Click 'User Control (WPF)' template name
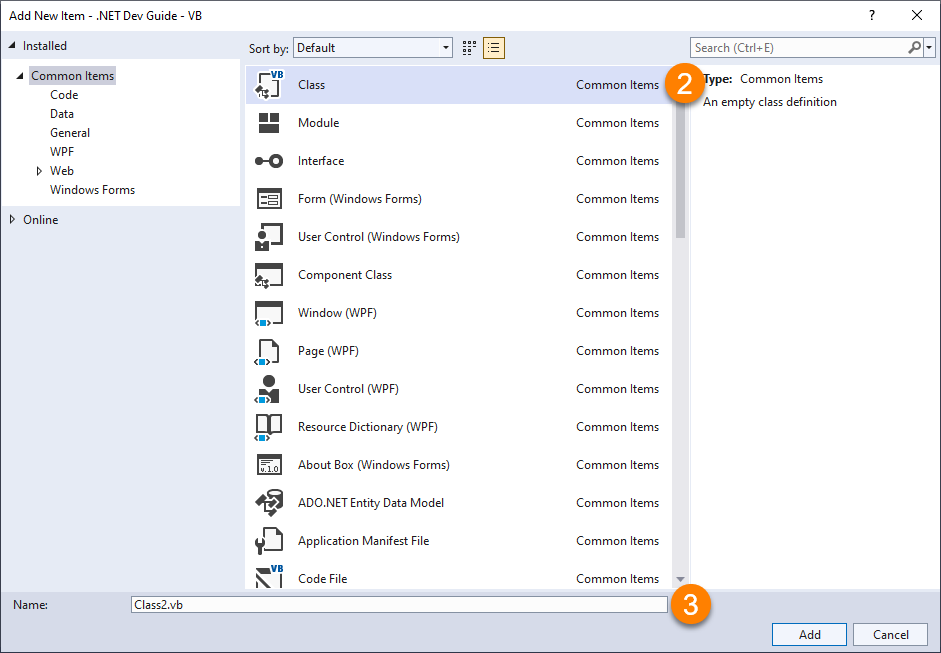941x653 pixels. (x=348, y=389)
